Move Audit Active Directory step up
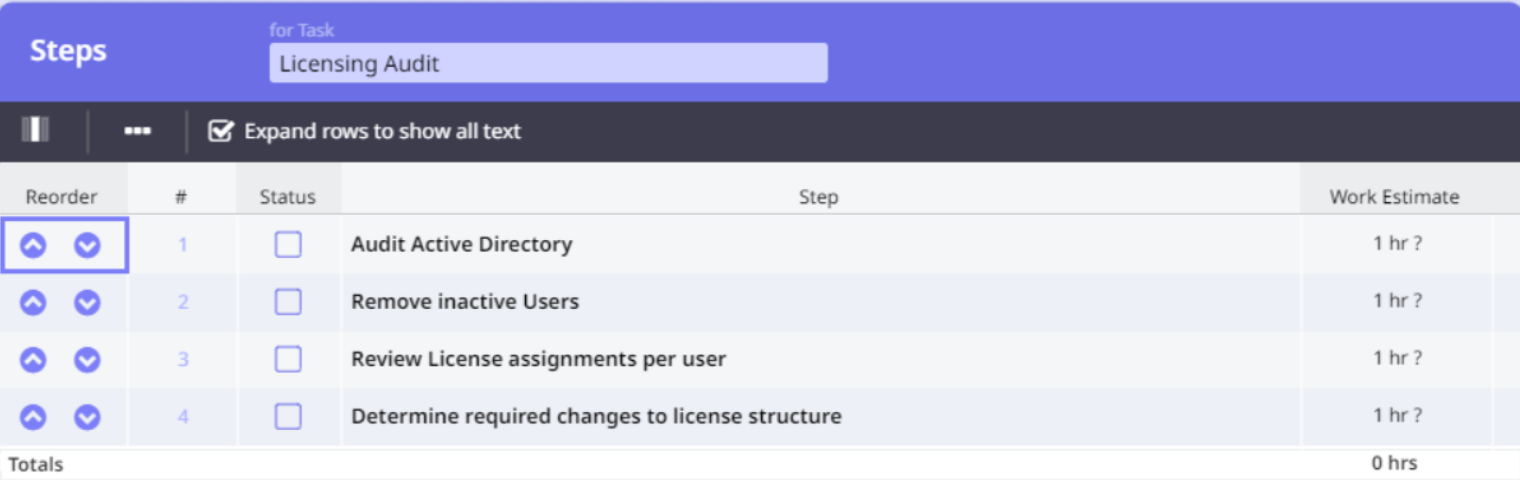 [34, 245]
